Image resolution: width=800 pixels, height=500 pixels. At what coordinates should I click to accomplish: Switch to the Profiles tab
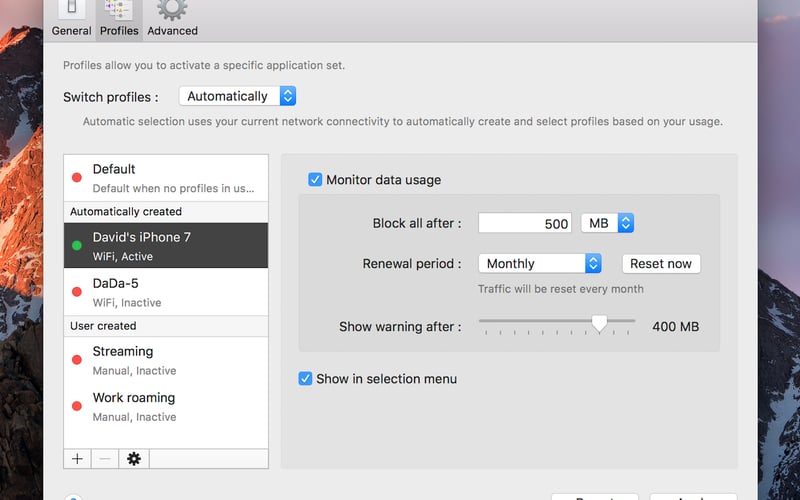pyautogui.click(x=119, y=19)
